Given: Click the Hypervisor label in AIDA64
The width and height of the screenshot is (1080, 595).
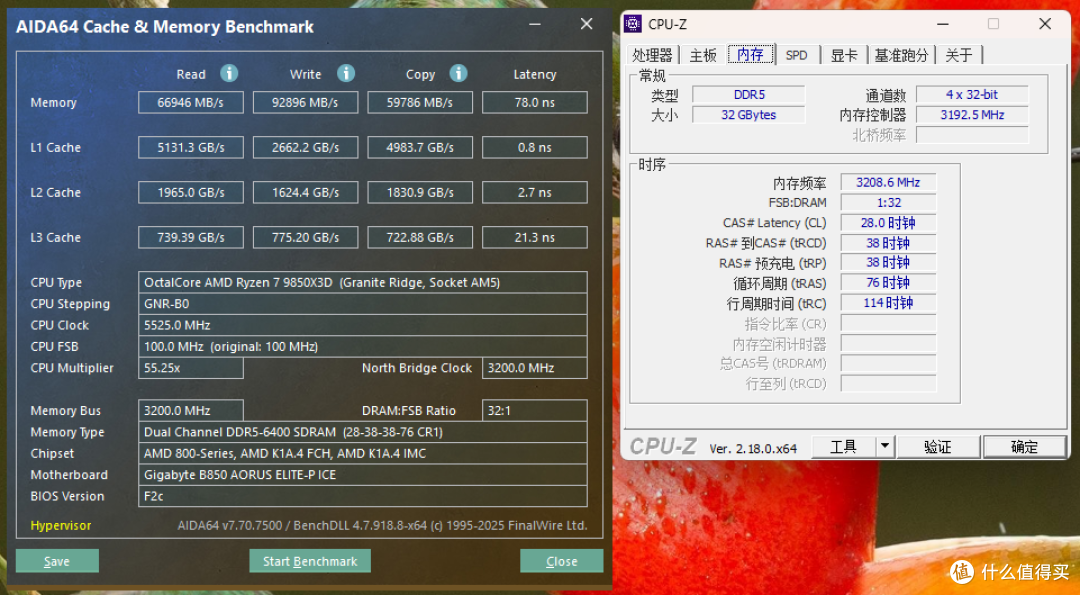Looking at the screenshot, I should click(61, 525).
